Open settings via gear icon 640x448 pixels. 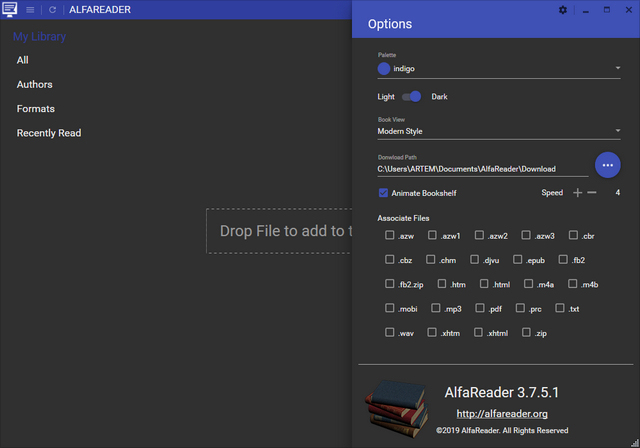[562, 9]
